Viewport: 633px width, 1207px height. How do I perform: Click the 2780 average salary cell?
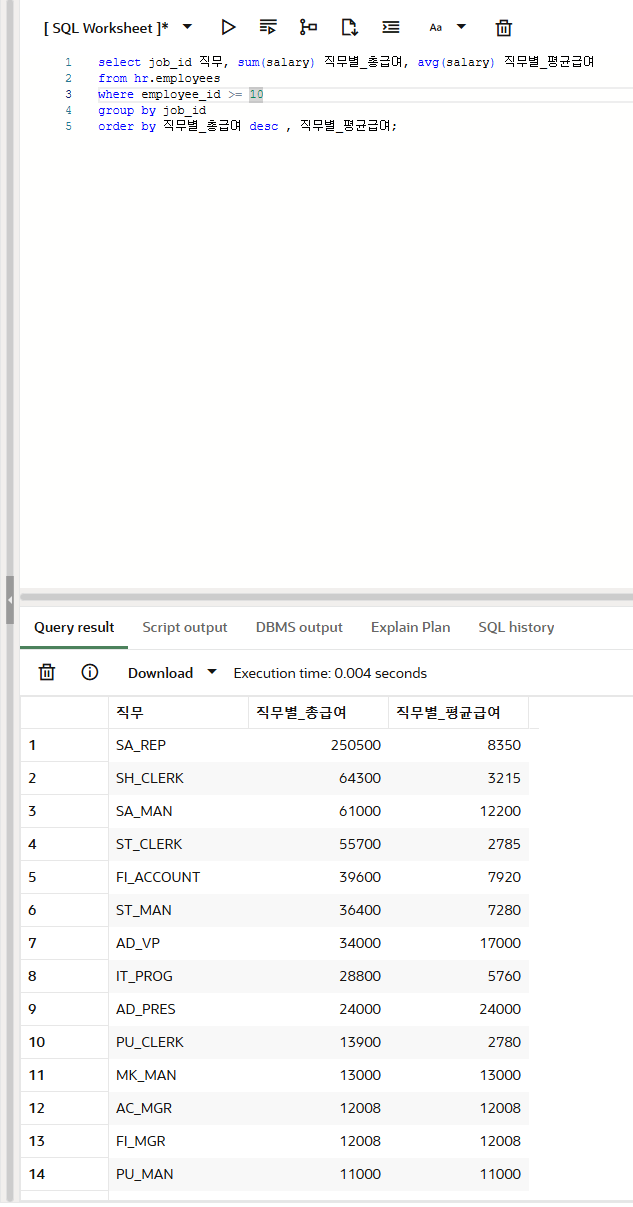click(x=458, y=1042)
